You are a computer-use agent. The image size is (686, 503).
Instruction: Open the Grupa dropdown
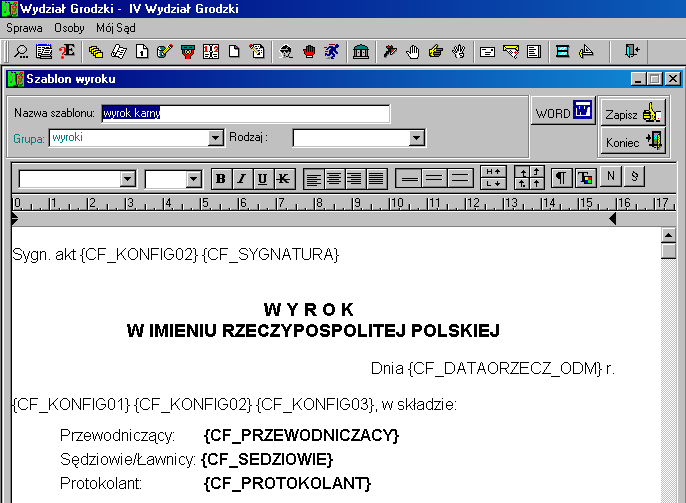click(x=215, y=138)
